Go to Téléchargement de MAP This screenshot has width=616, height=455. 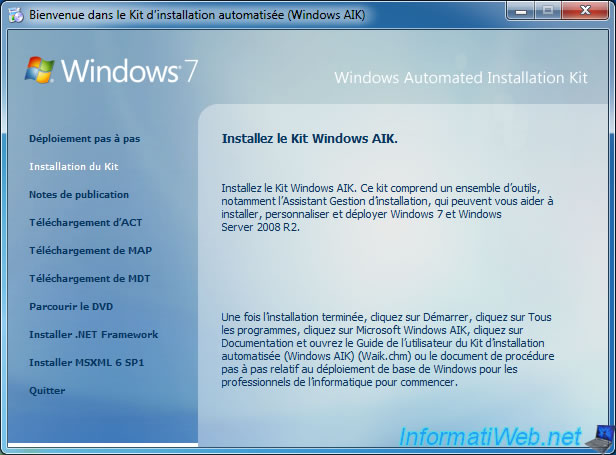90,250
